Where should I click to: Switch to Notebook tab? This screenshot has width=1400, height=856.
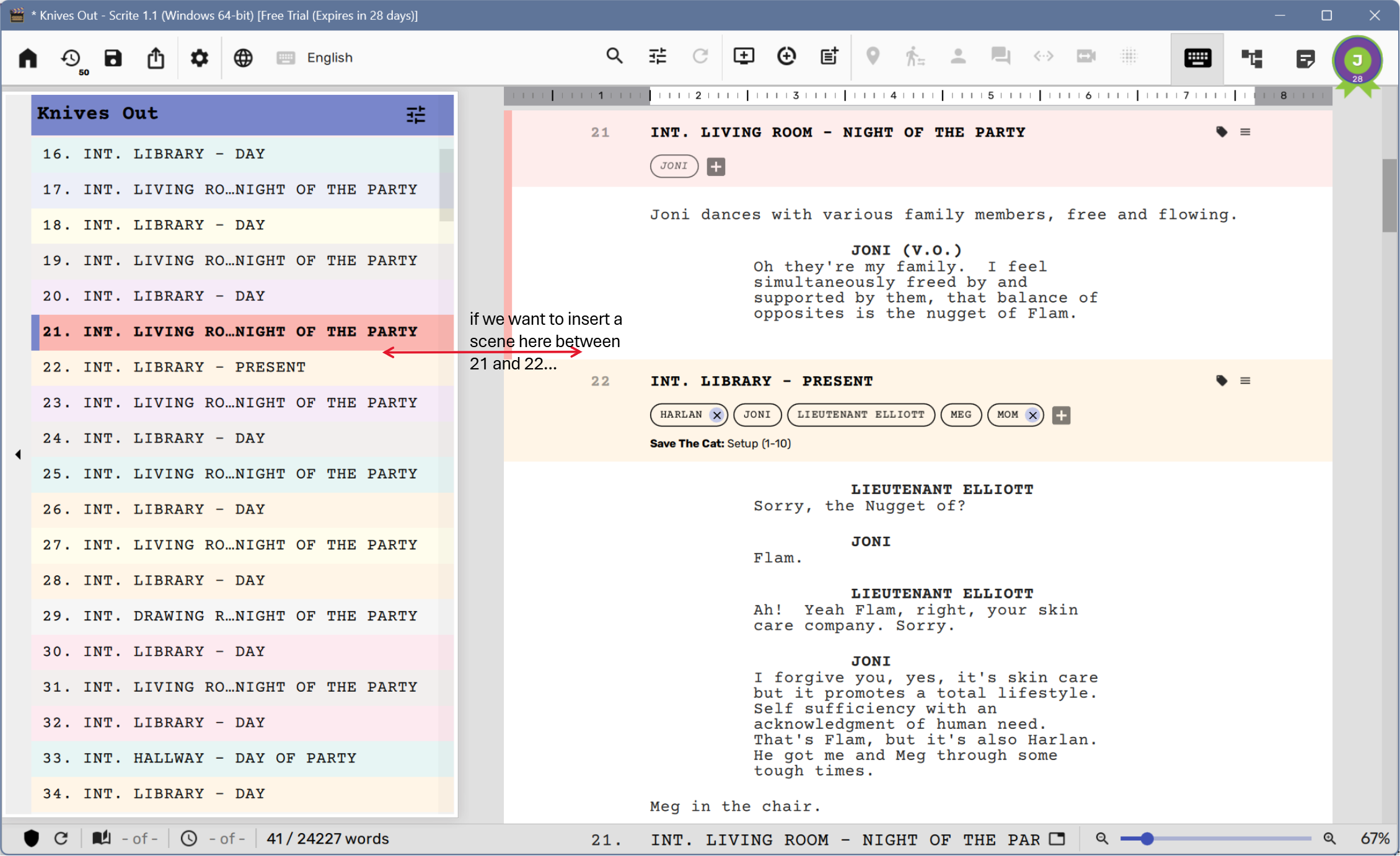coord(1305,59)
